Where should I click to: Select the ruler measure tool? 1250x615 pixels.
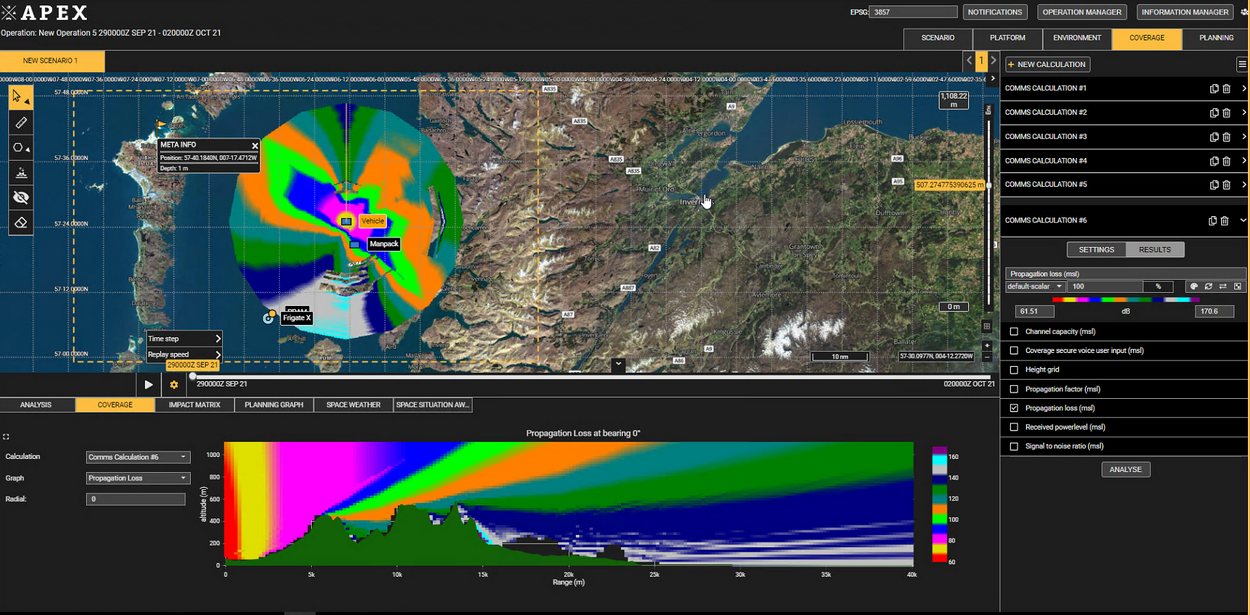21,122
